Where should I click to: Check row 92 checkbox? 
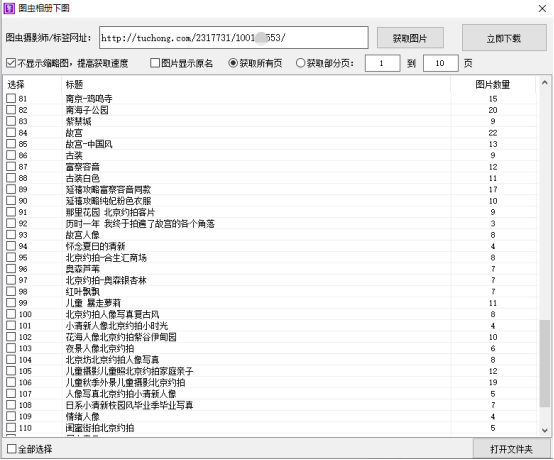click(x=11, y=223)
